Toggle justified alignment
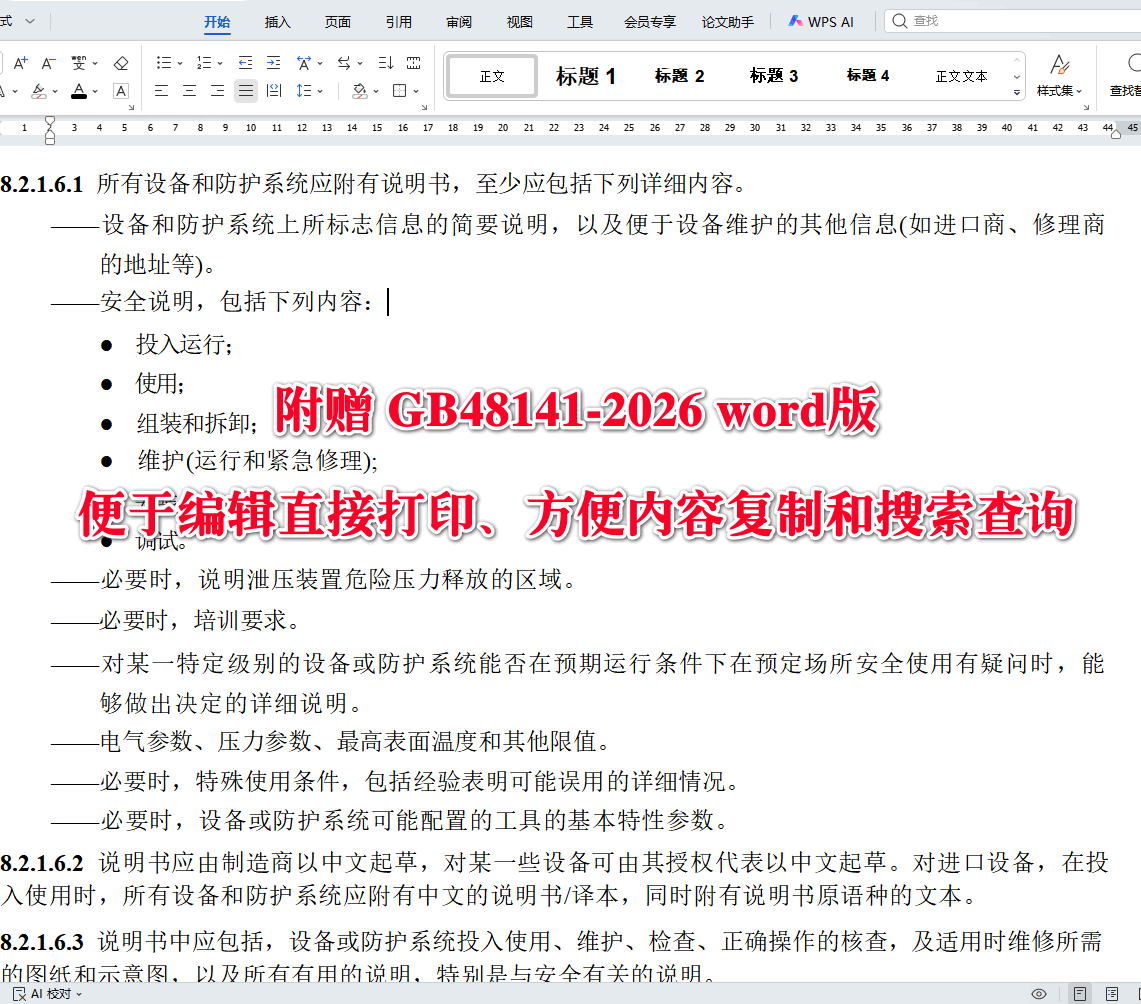Image resolution: width=1141 pixels, height=1004 pixels. click(246, 91)
